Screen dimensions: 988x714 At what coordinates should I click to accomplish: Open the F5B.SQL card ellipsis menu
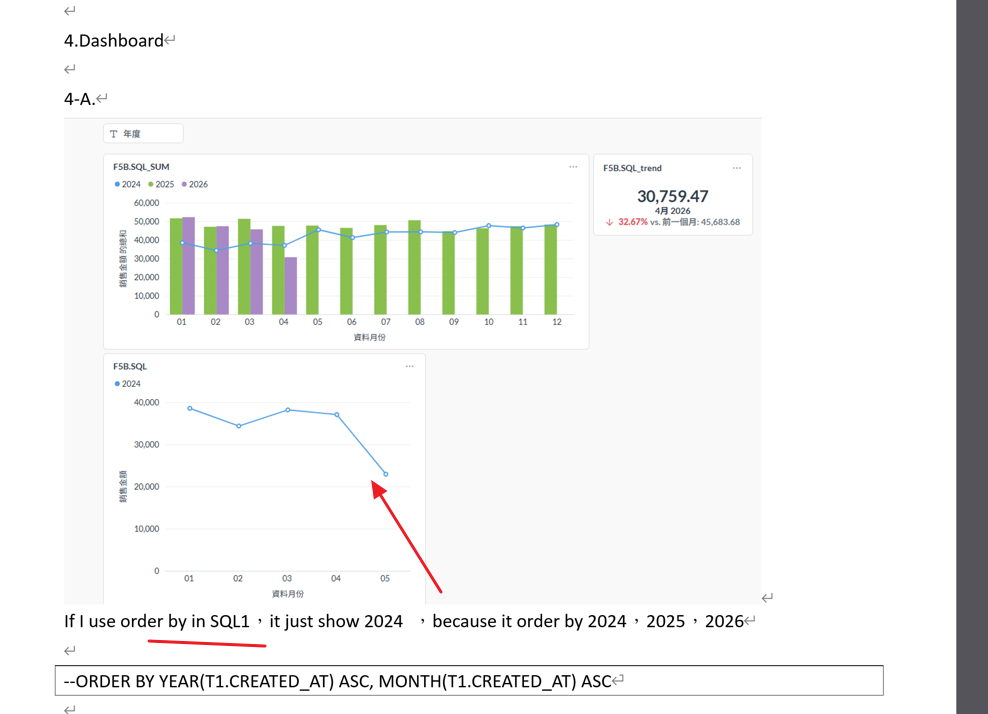click(x=409, y=366)
